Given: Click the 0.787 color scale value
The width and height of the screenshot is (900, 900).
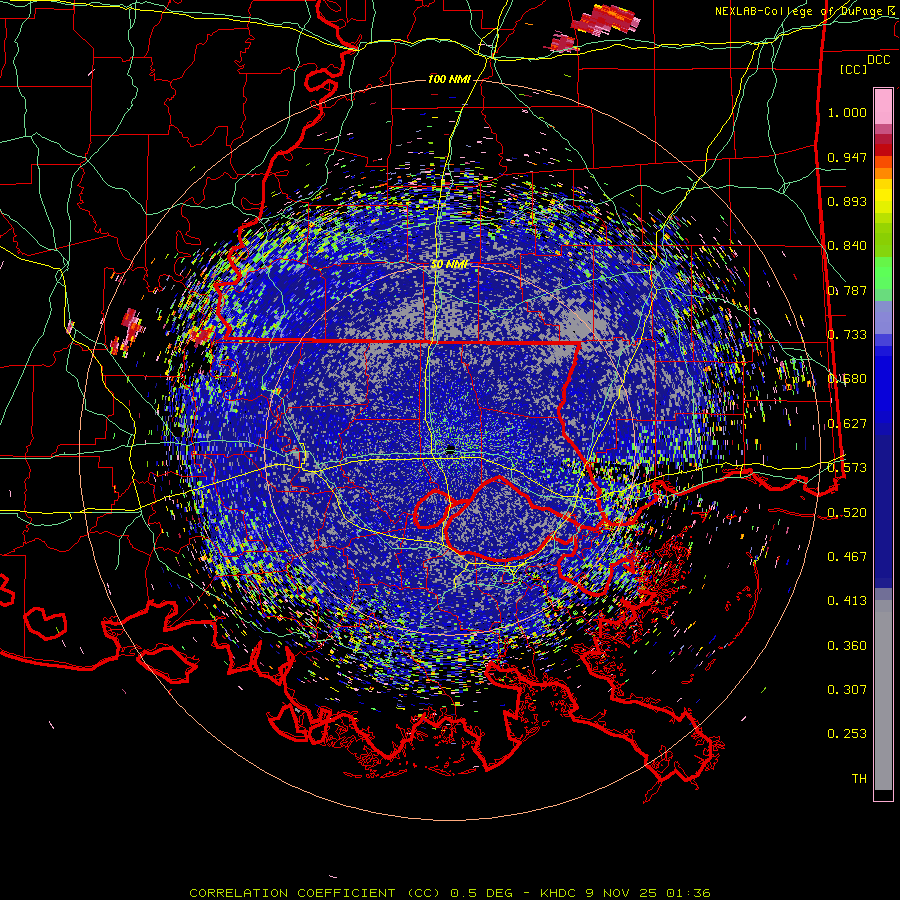Looking at the screenshot, I should (x=847, y=290).
